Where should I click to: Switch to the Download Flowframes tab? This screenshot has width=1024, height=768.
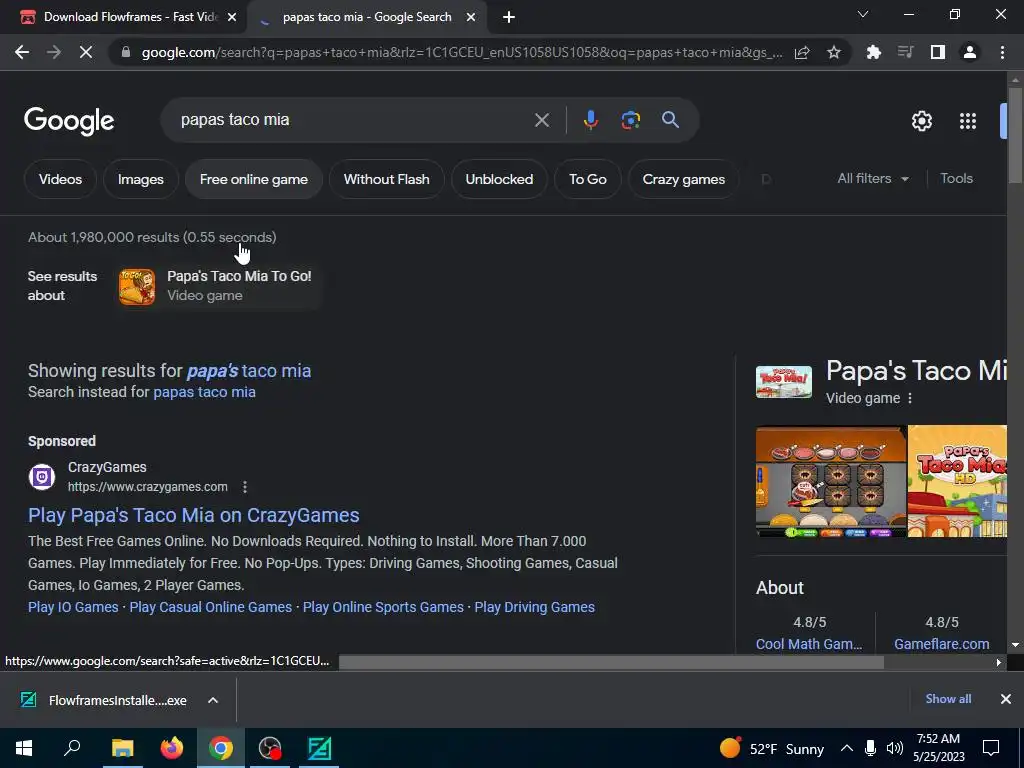130,17
